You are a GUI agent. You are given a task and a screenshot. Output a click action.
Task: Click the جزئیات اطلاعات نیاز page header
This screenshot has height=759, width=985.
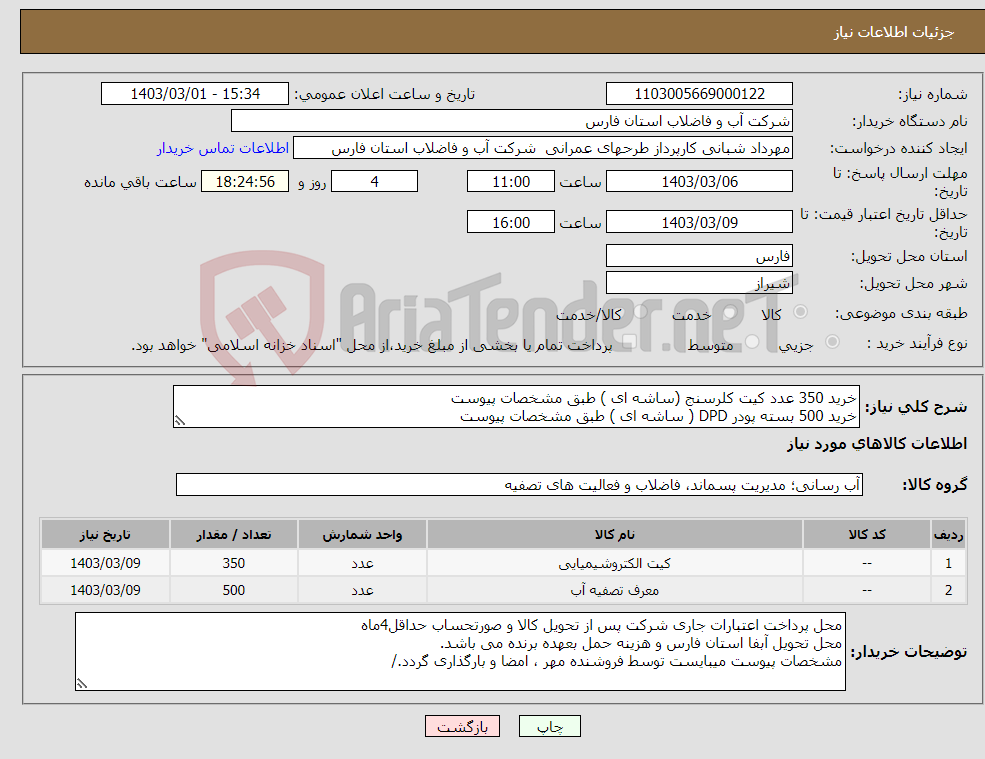click(893, 32)
